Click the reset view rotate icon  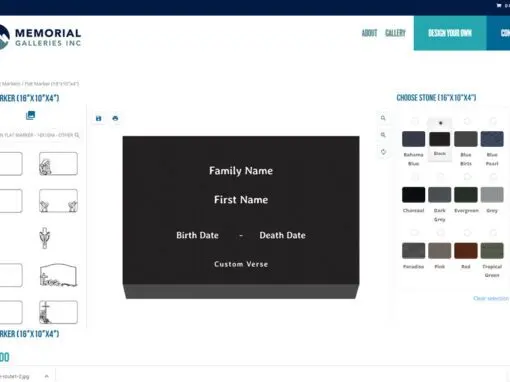tap(383, 152)
